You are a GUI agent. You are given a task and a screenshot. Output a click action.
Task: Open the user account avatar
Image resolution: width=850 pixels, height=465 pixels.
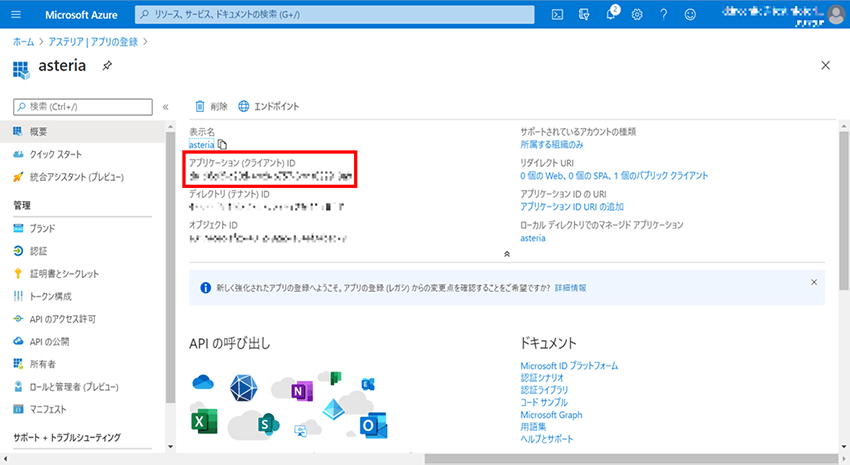point(836,14)
